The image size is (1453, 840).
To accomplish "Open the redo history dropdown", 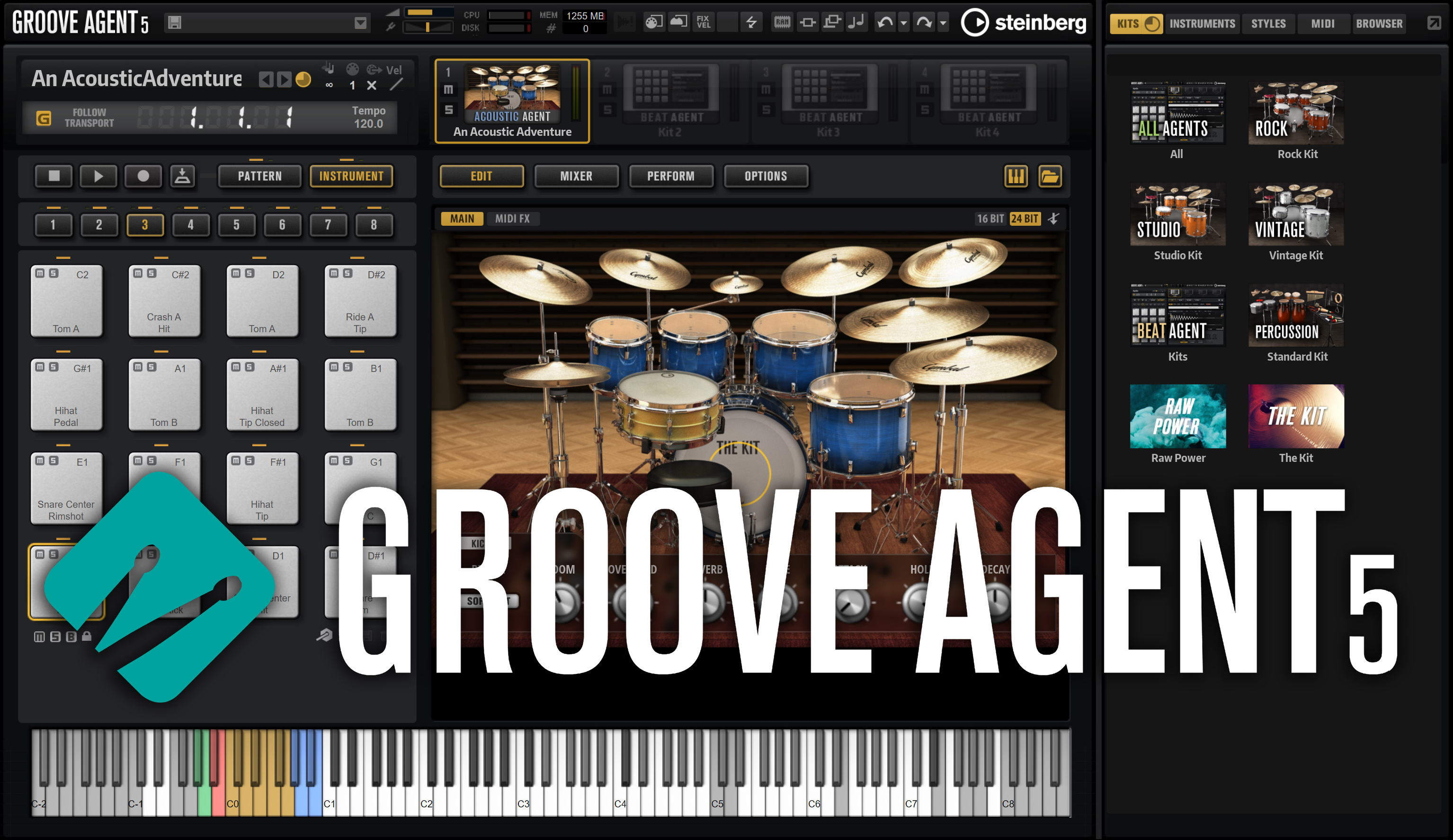I will click(x=943, y=23).
